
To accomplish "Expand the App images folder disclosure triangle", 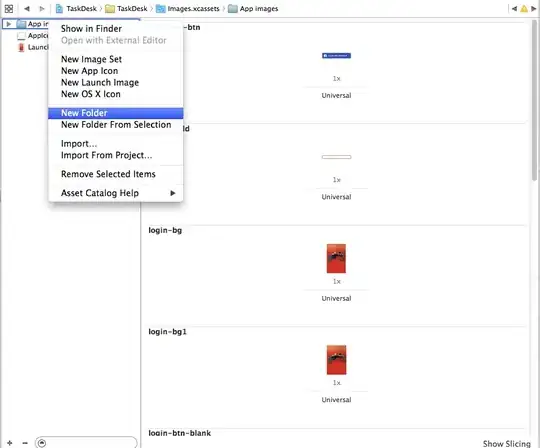I will [x=9, y=24].
